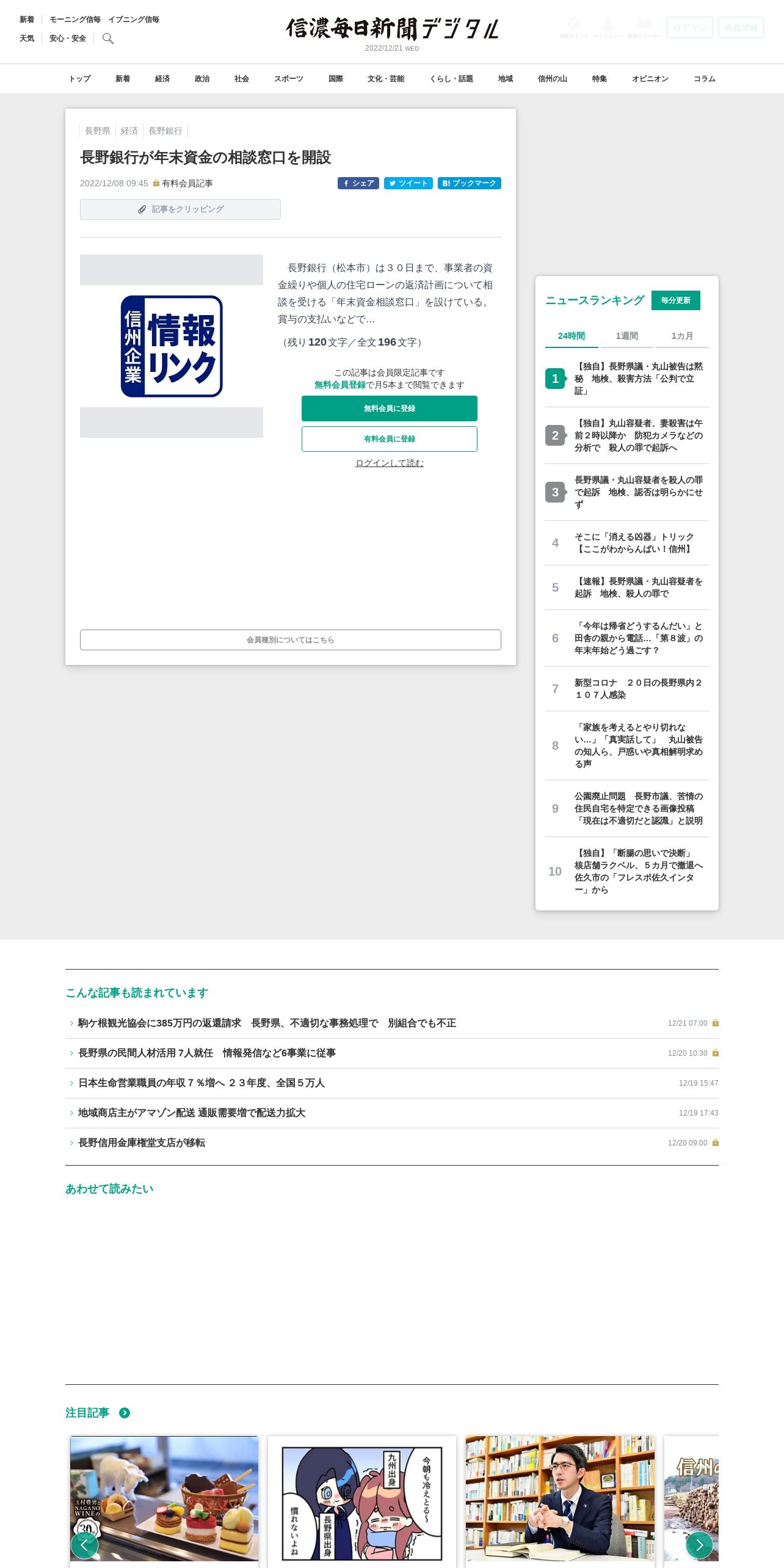Click the outlined 有料会員に登録 button
The height and width of the screenshot is (1568, 784).
pyautogui.click(x=390, y=439)
